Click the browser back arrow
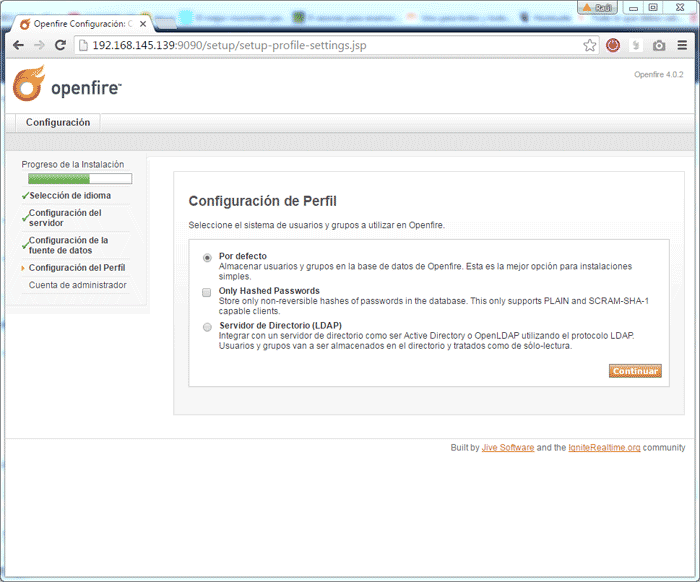 18,45
